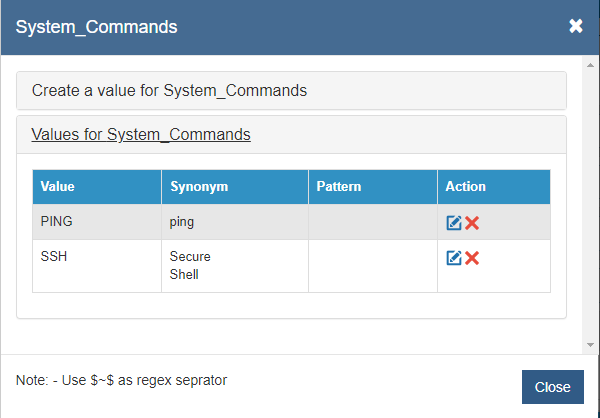Viewport: 600px width, 418px height.
Task: Click the Pattern column header
Action: click(338, 187)
